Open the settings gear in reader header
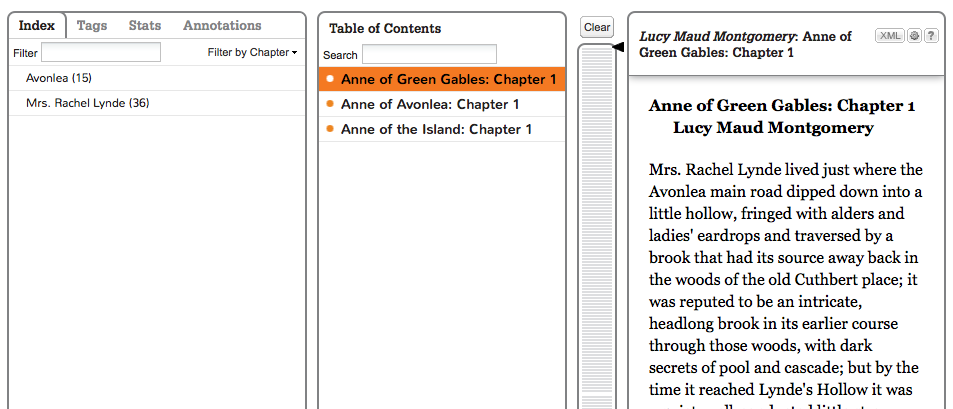This screenshot has width=953, height=409. coord(914,36)
